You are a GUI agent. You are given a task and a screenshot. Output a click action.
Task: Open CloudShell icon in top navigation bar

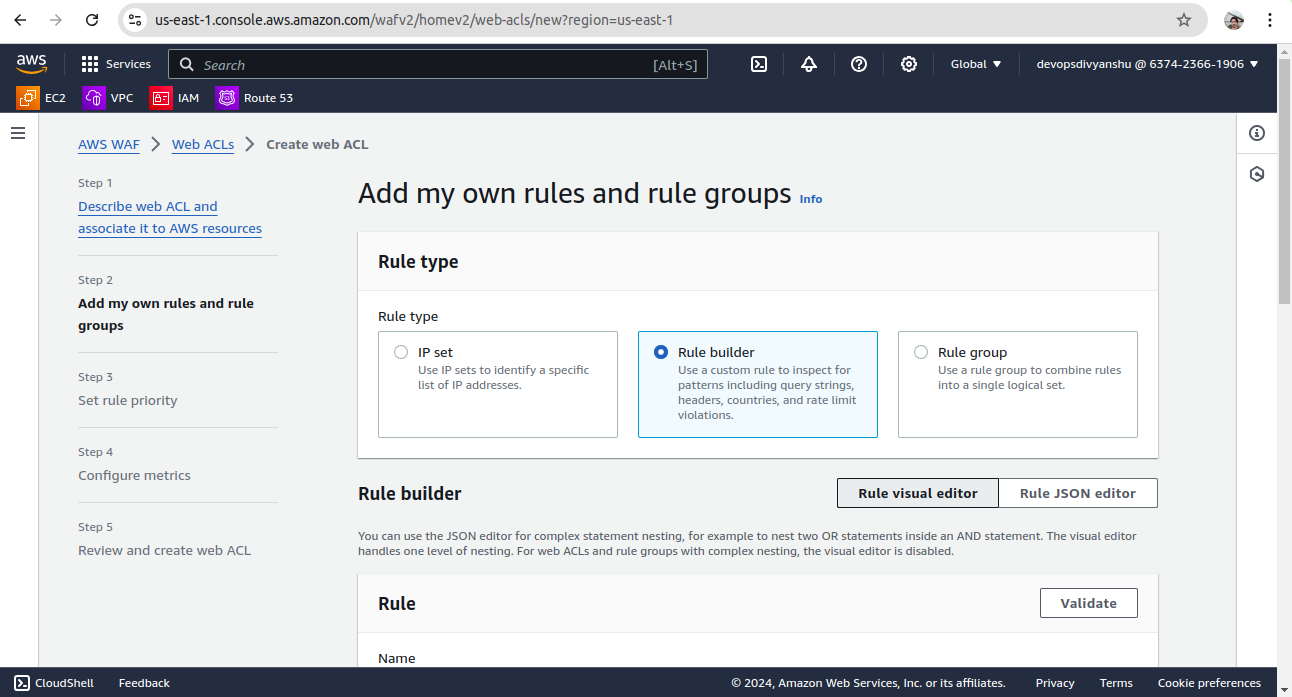tap(759, 64)
